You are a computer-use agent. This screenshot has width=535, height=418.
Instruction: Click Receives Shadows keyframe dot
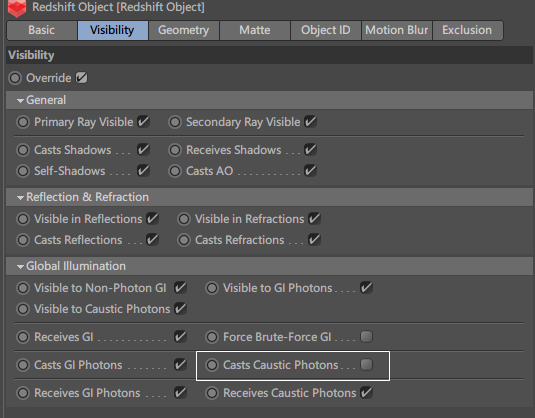(175, 150)
